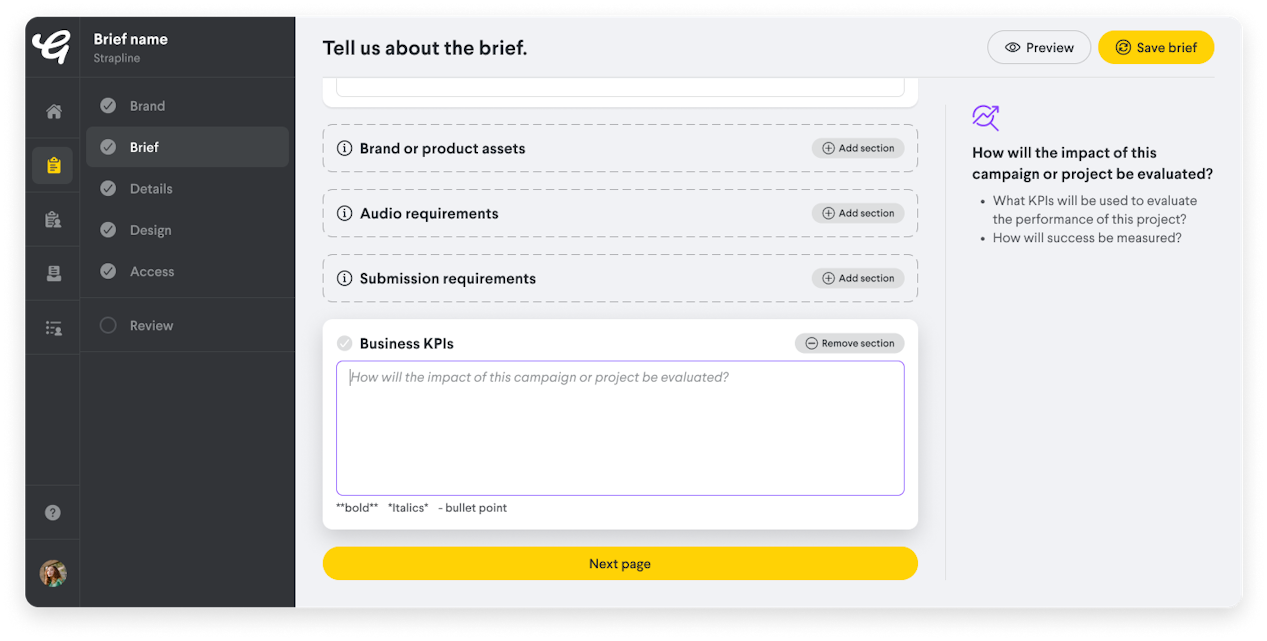The image size is (1267, 641).
Task: Remove the Business KPIs section
Action: tap(849, 342)
